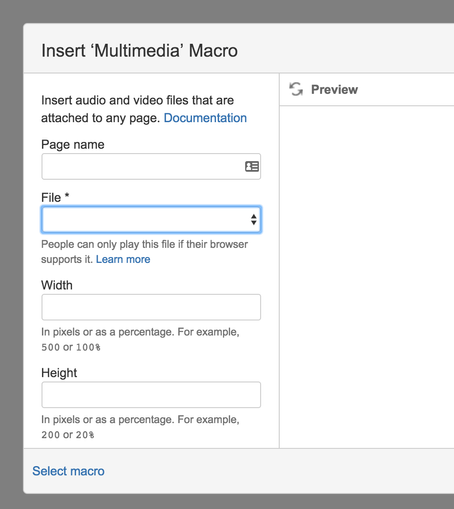This screenshot has height=509, width=454.
Task: Open the Learn more link
Action: 123,259
